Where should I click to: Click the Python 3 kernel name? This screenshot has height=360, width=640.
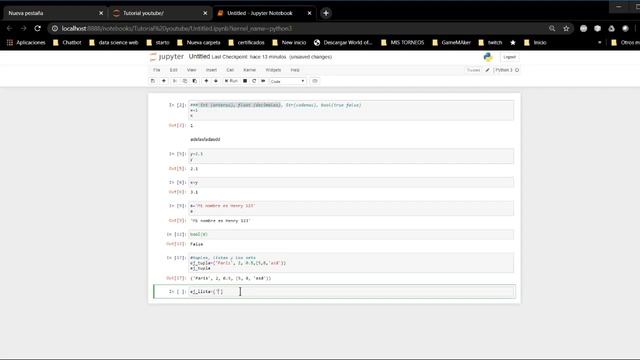pos(504,70)
